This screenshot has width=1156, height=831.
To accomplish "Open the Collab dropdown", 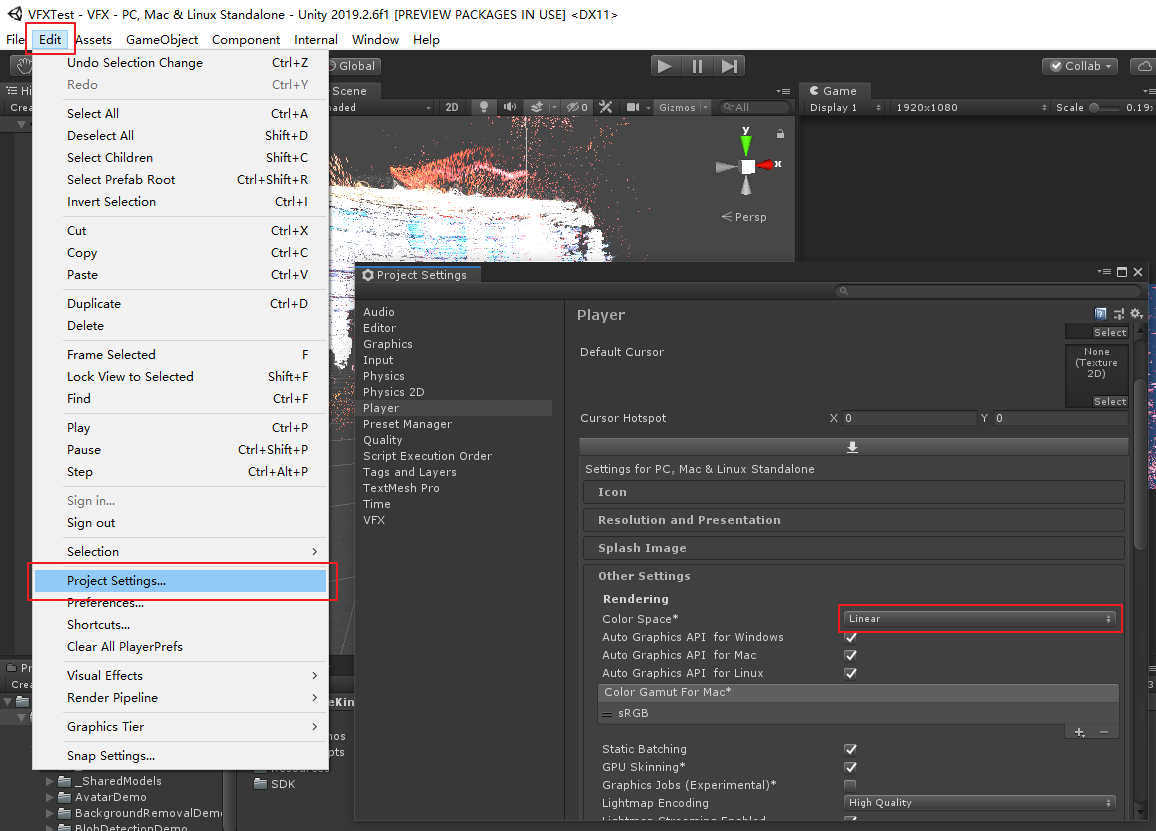I will [x=1080, y=66].
